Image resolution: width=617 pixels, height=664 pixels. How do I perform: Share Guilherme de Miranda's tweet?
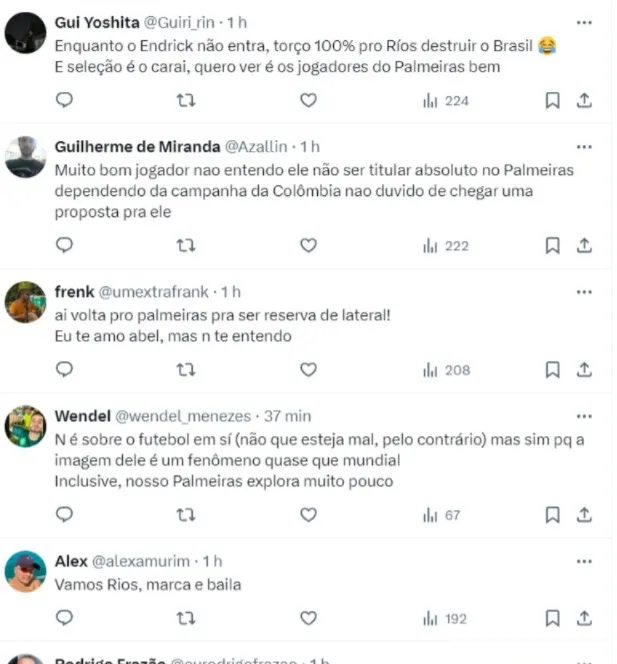point(584,245)
